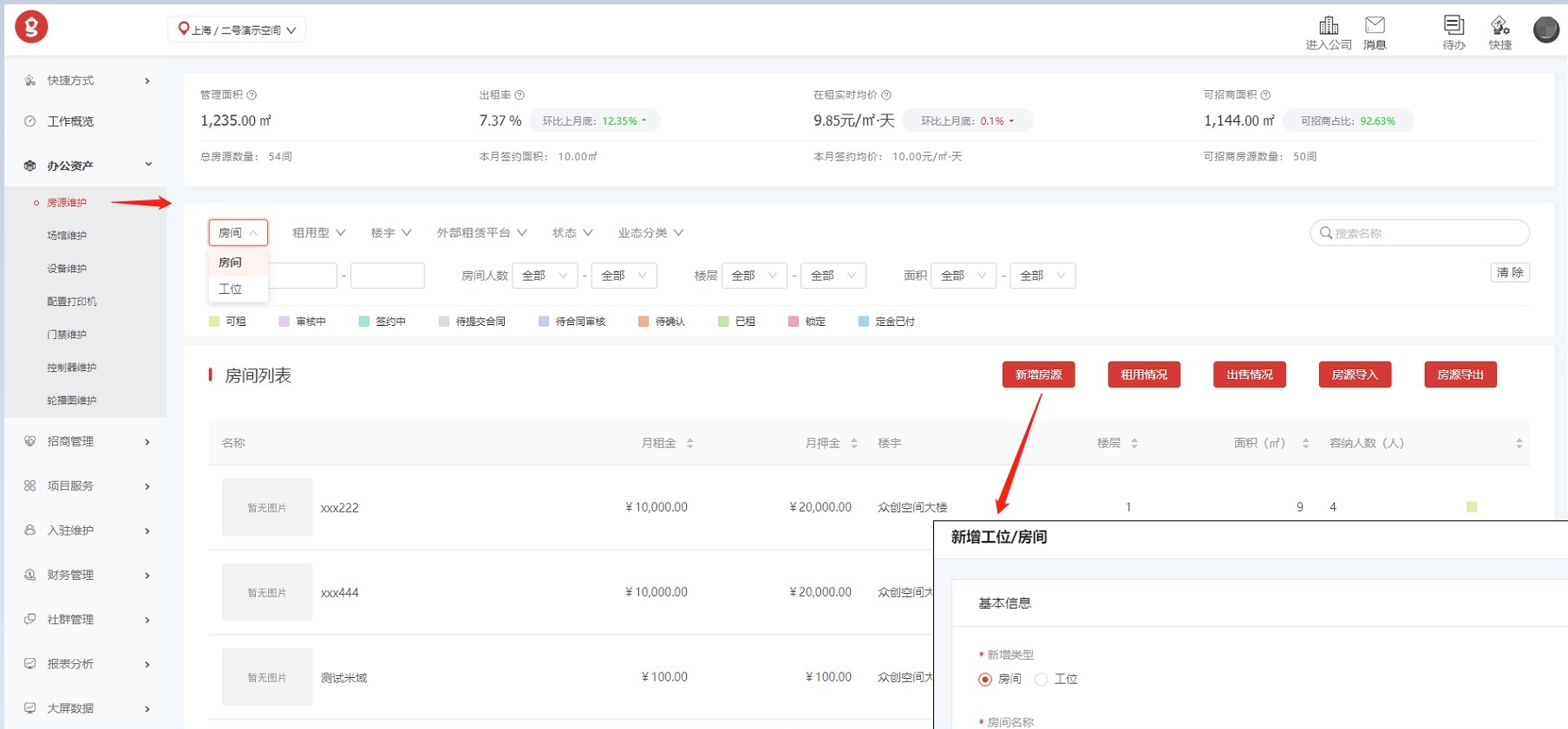
Task: Open the 待办 to-do list icon
Action: [1454, 25]
